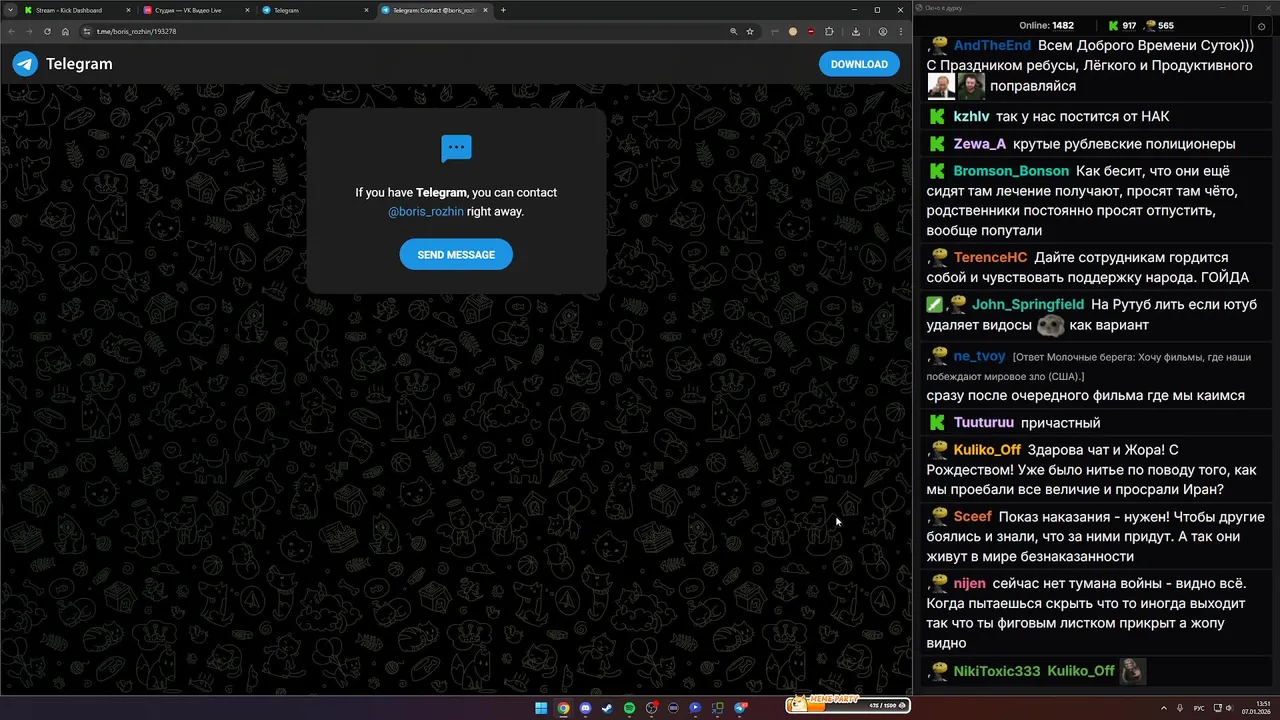The height and width of the screenshot is (720, 1280).
Task: Click the username Zewa_A in chat
Action: point(980,144)
